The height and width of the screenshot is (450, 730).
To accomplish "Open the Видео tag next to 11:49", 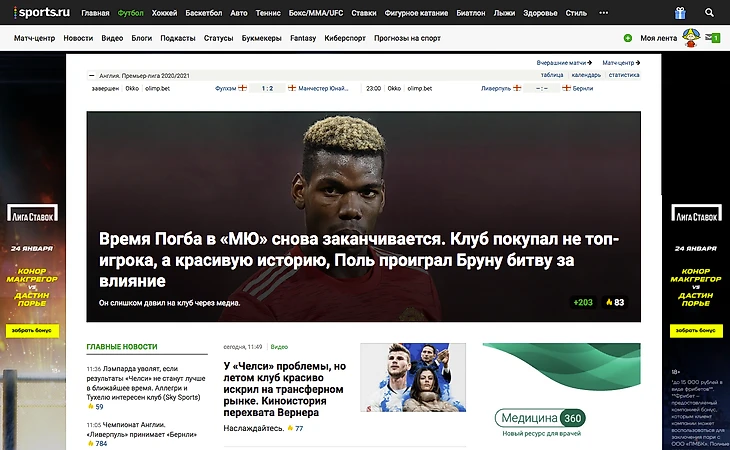I will [x=279, y=347].
